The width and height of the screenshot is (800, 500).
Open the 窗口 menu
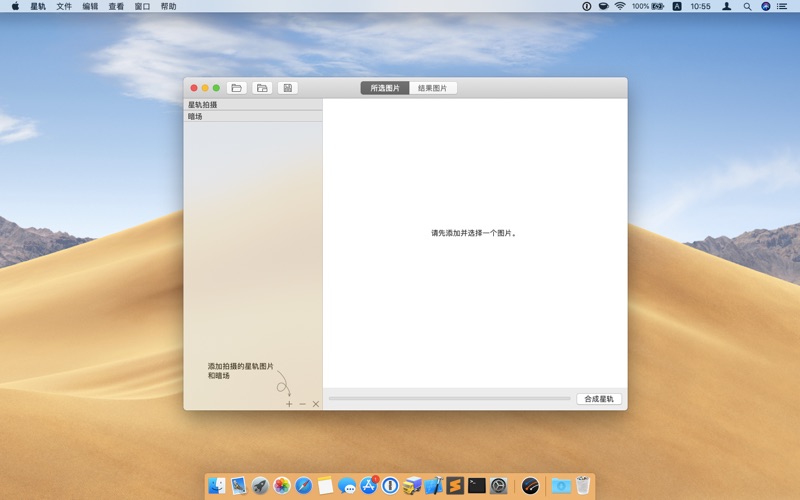tap(142, 6)
